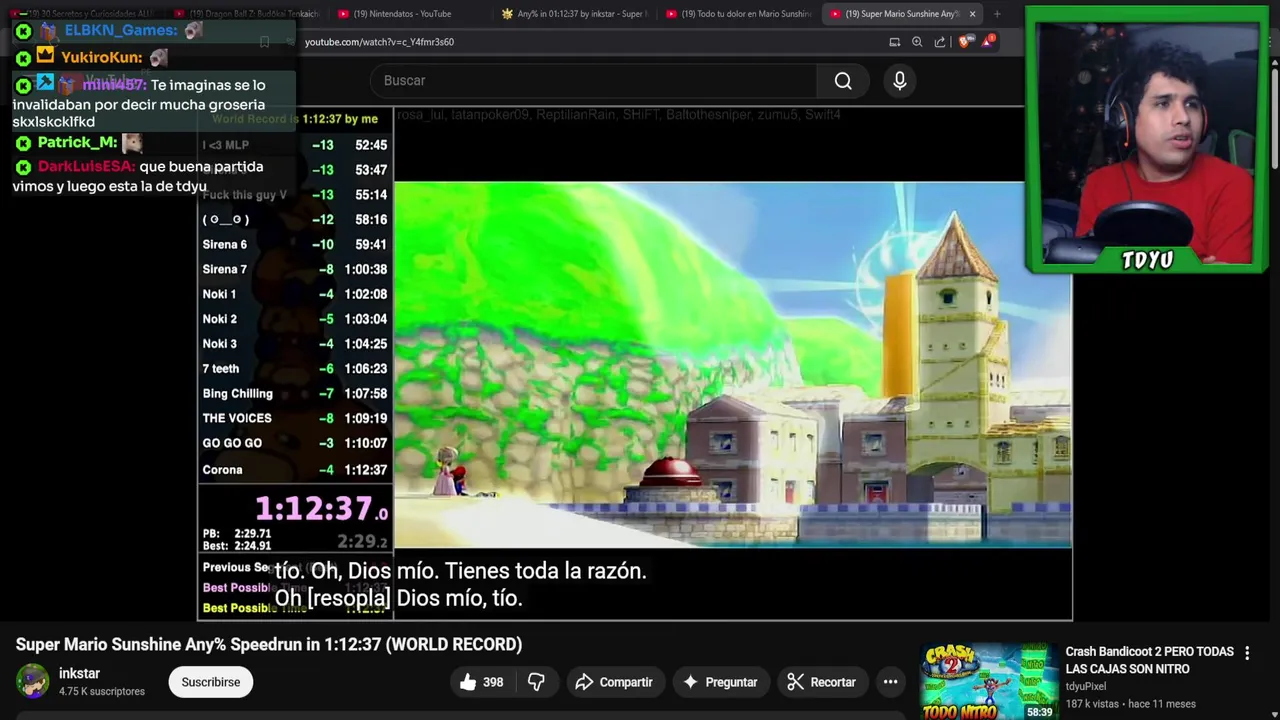Open the Recortar clip tool

click(x=821, y=682)
